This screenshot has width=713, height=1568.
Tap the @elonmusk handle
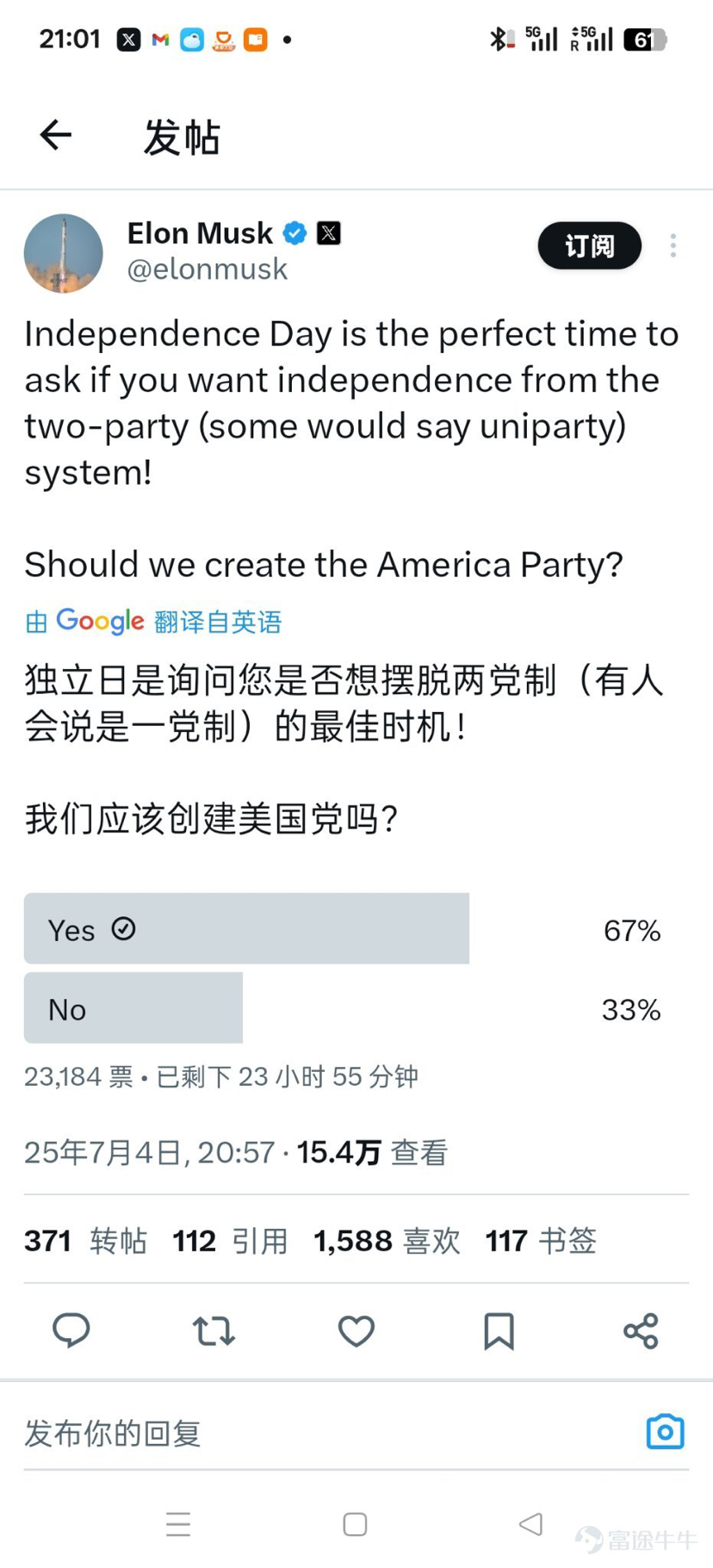click(x=207, y=270)
